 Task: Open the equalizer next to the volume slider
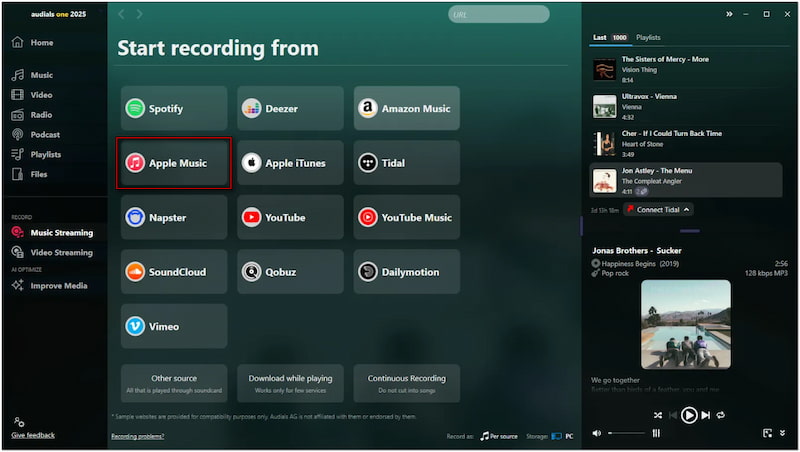pos(656,433)
